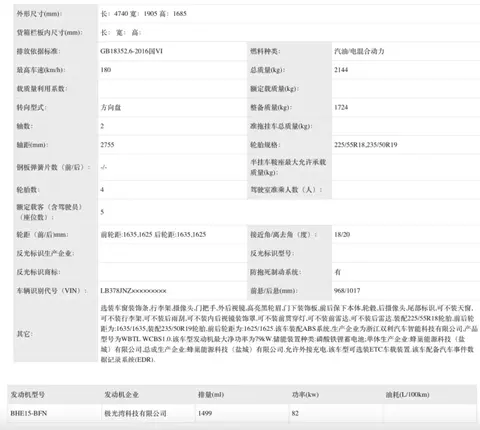Screen dimensions: 480x430
Task: Click the VIN value LB378JNZ
Action: [x=133, y=291]
